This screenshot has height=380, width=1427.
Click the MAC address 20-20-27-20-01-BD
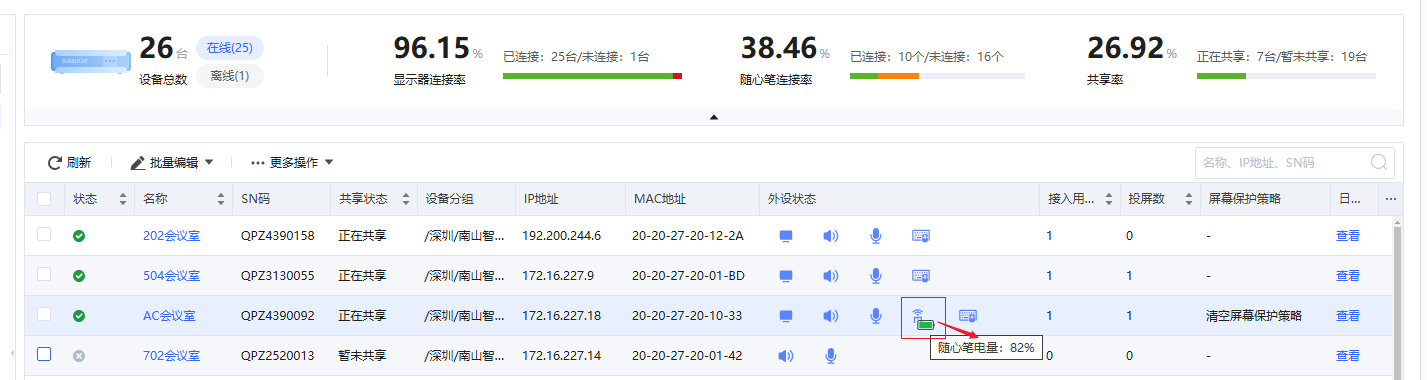pos(688,276)
